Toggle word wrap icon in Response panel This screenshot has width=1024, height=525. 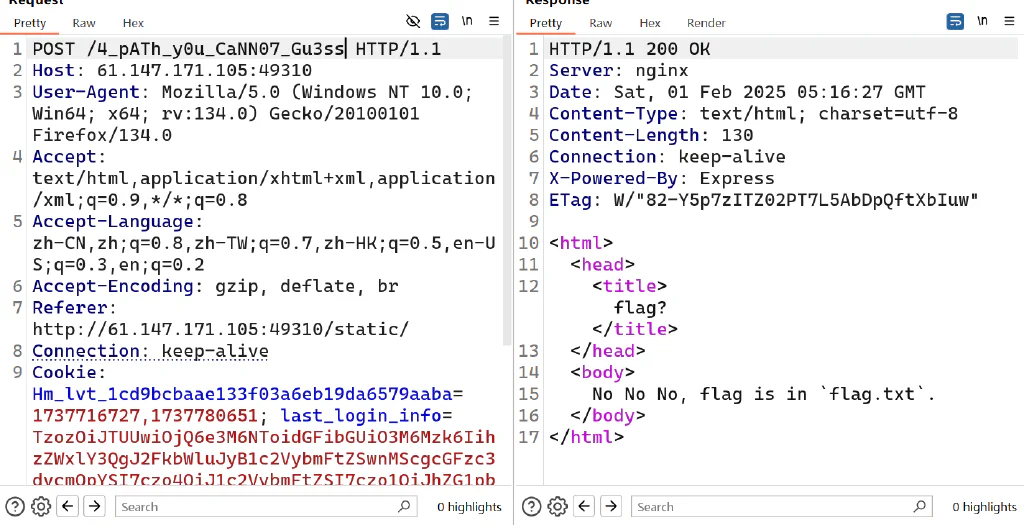tap(955, 22)
